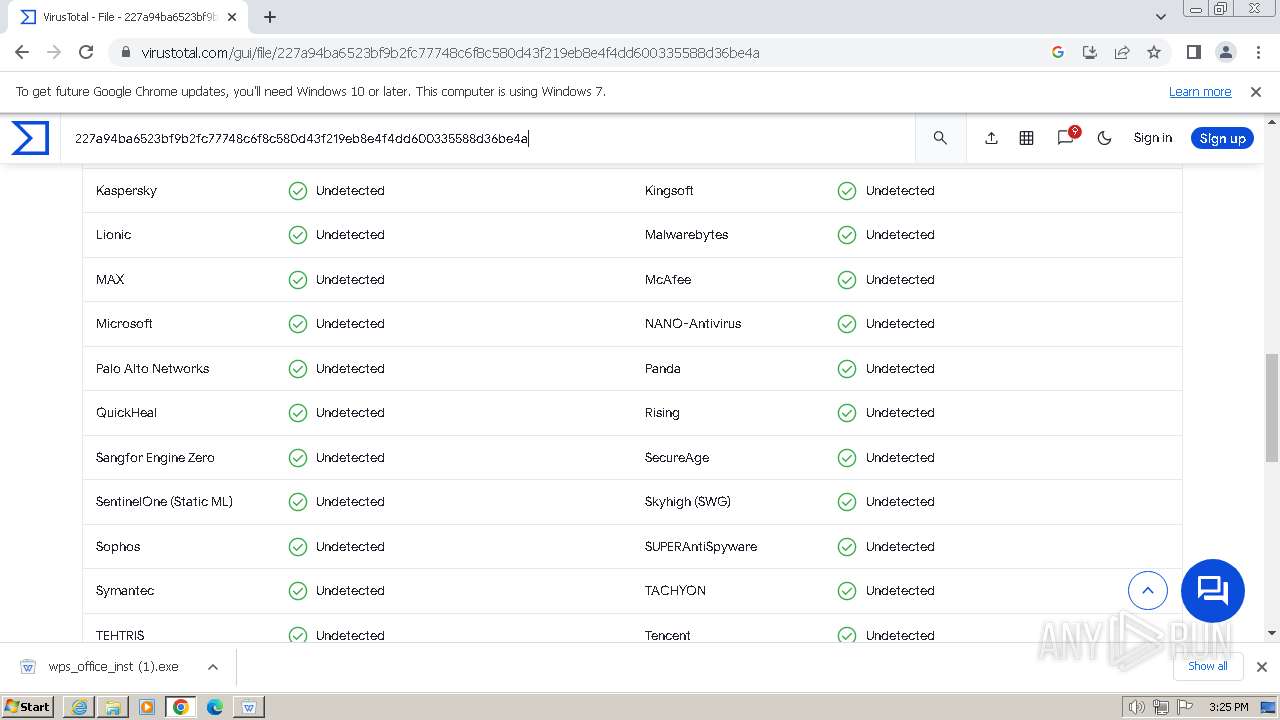Open File Explorer from taskbar
The height and width of the screenshot is (720, 1280).
113,706
